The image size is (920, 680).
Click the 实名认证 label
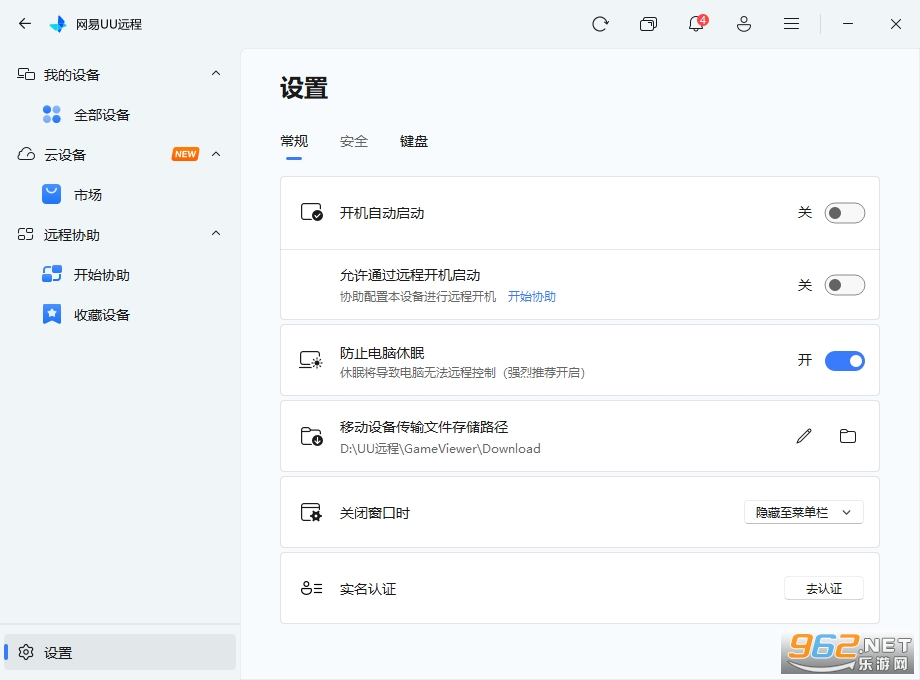(x=368, y=589)
